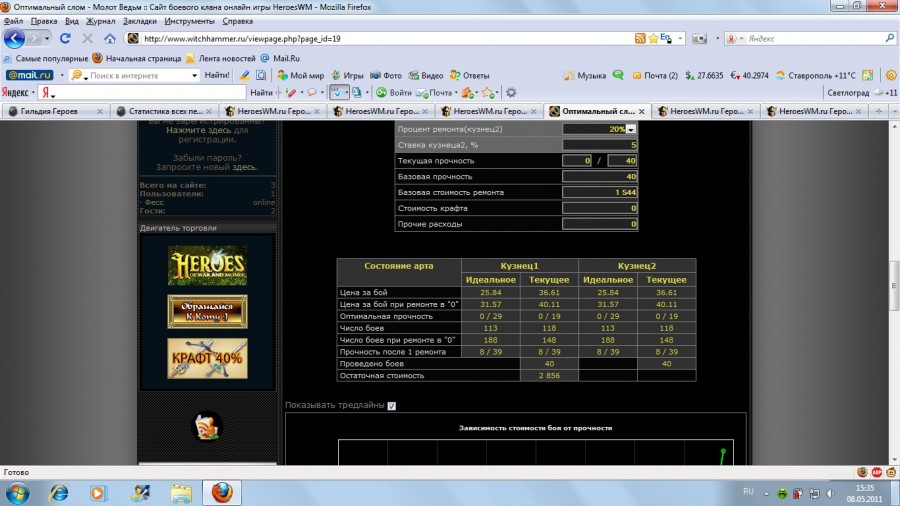Click the ABP Adblock icon in status bar

point(876,472)
